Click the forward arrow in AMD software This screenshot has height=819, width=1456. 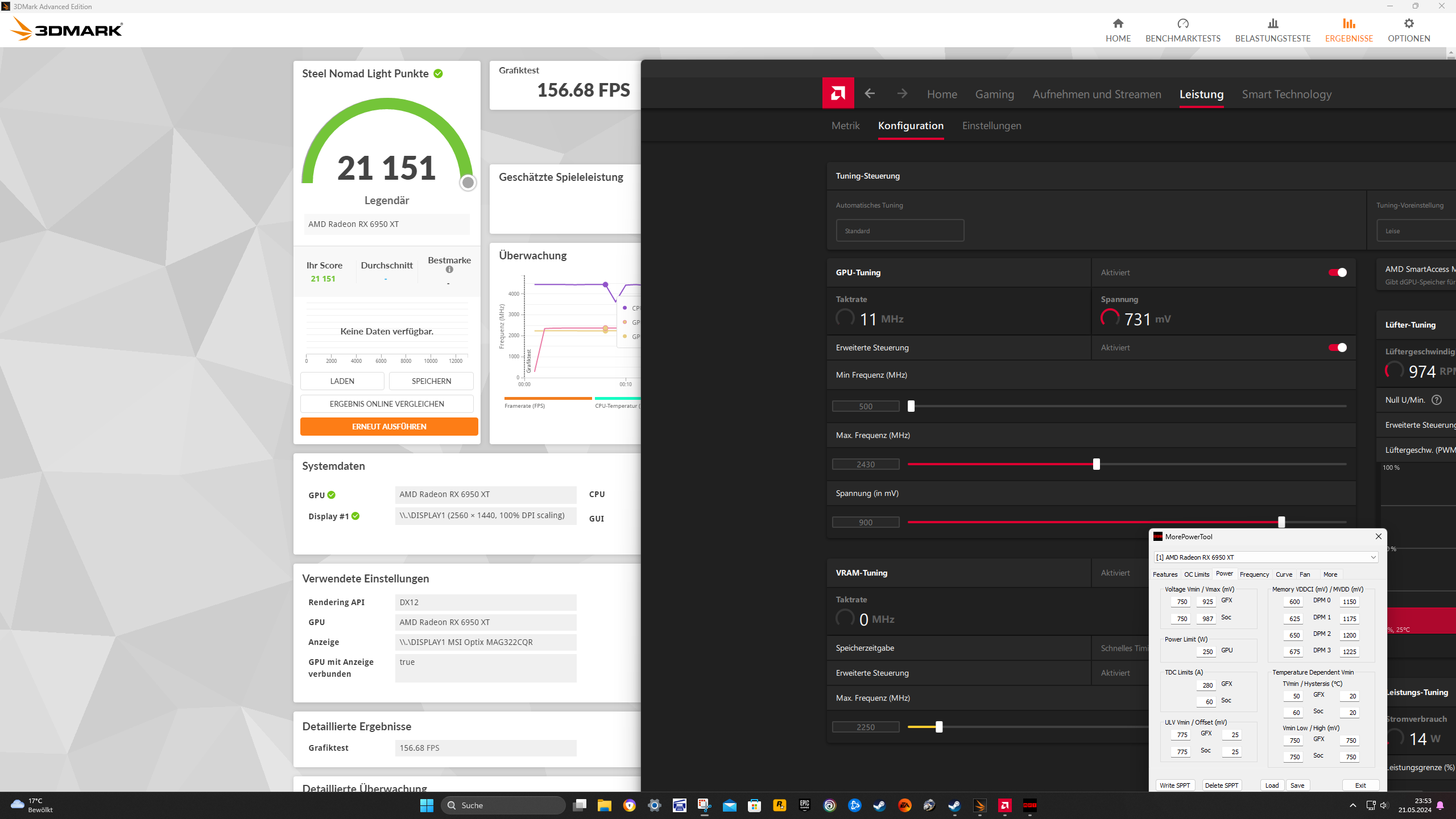click(x=902, y=93)
